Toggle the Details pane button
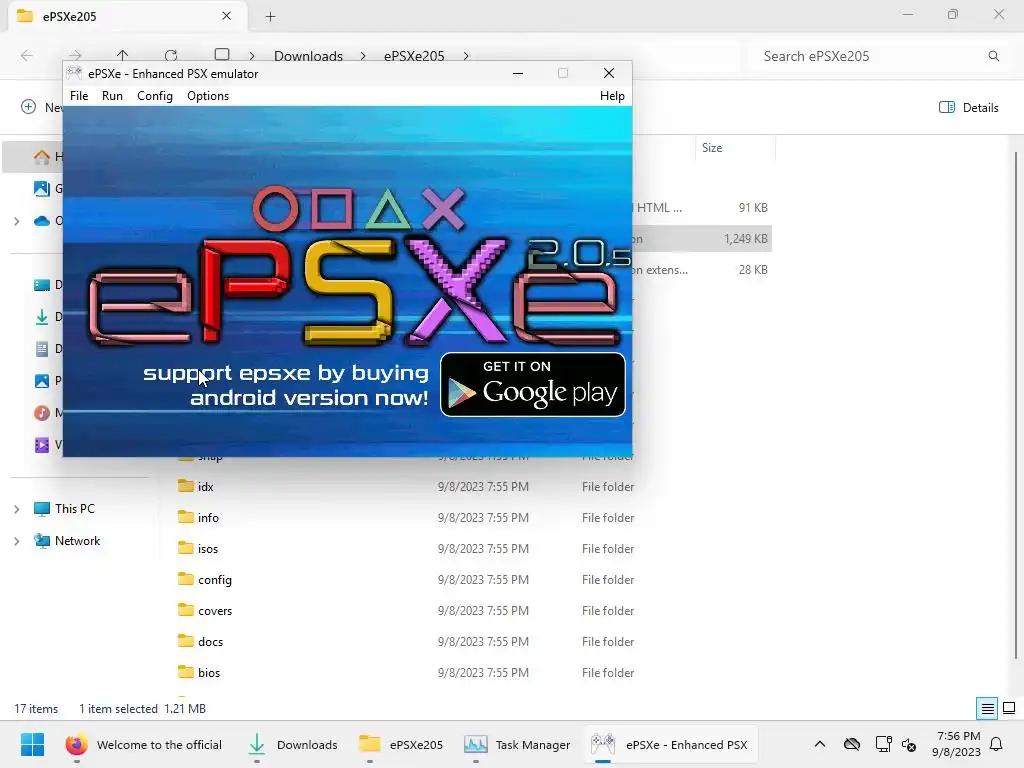Image resolution: width=1024 pixels, height=768 pixels. [x=968, y=108]
